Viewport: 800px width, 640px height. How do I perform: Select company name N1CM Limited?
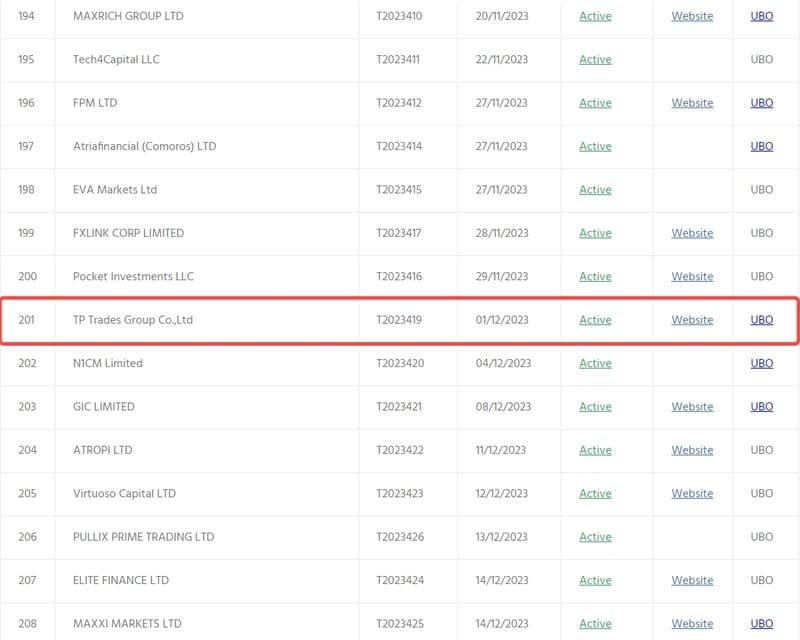[108, 363]
